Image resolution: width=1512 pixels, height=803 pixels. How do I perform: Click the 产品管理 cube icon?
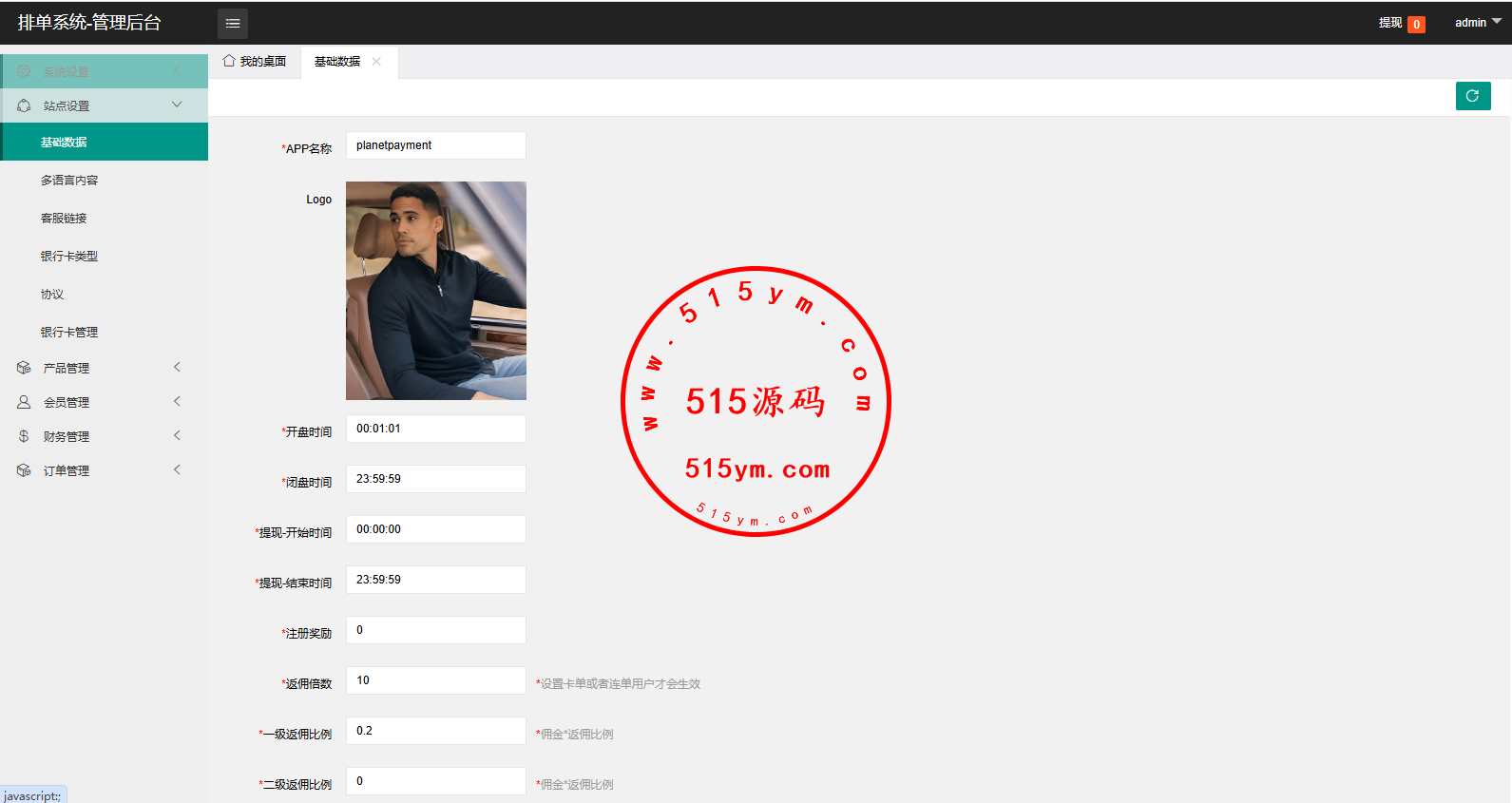[24, 368]
